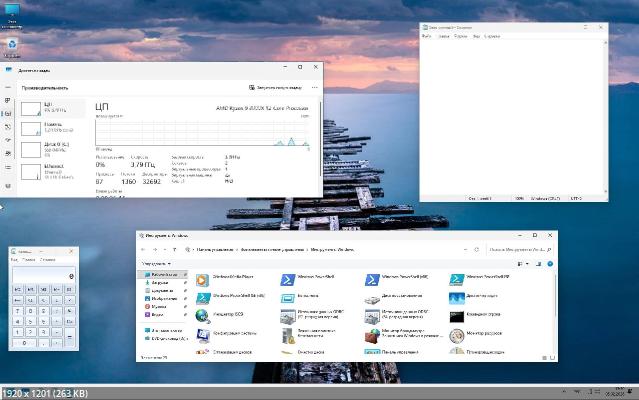Open Конфигурация системы (System Configuration) shortcut
This screenshot has width=639, height=400.
tap(203, 333)
